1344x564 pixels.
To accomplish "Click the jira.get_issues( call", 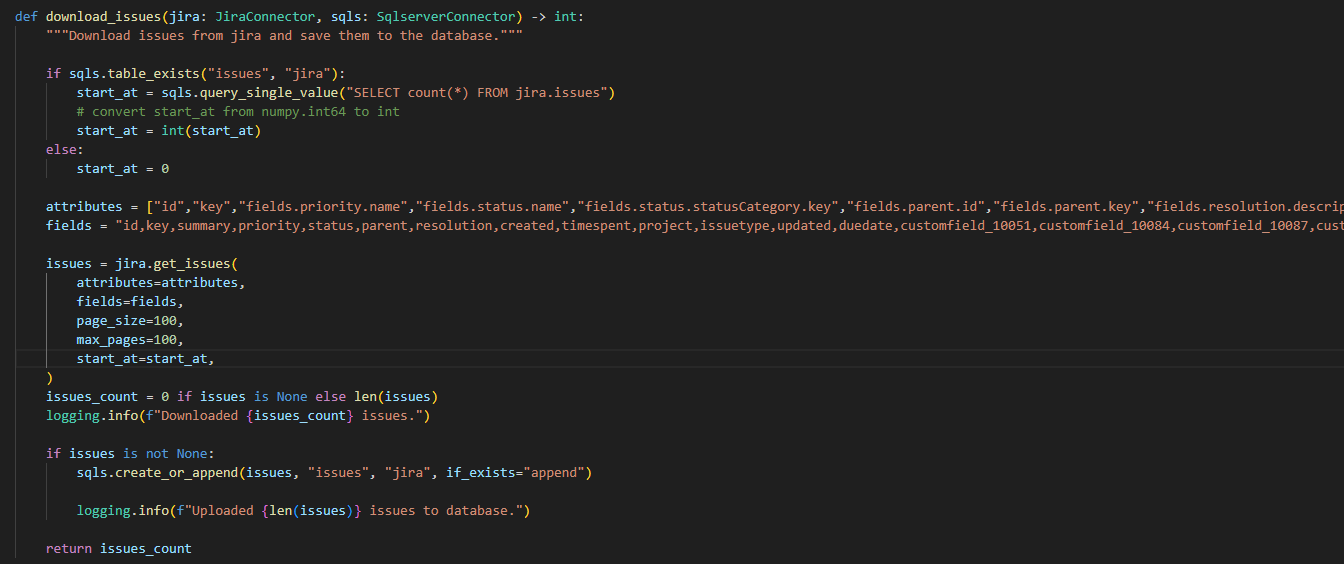I will point(142,264).
